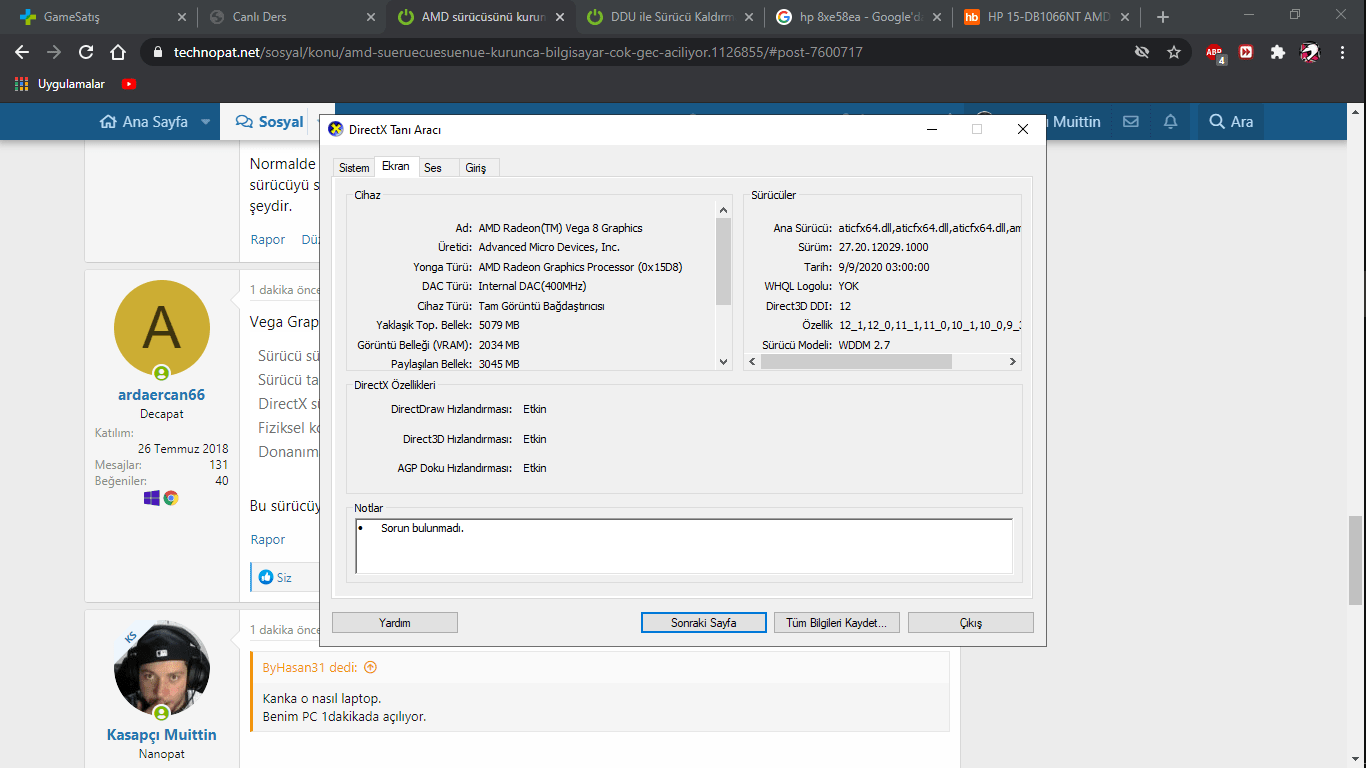Click the Sonraki Sayfa button
1366x768 pixels.
[704, 622]
